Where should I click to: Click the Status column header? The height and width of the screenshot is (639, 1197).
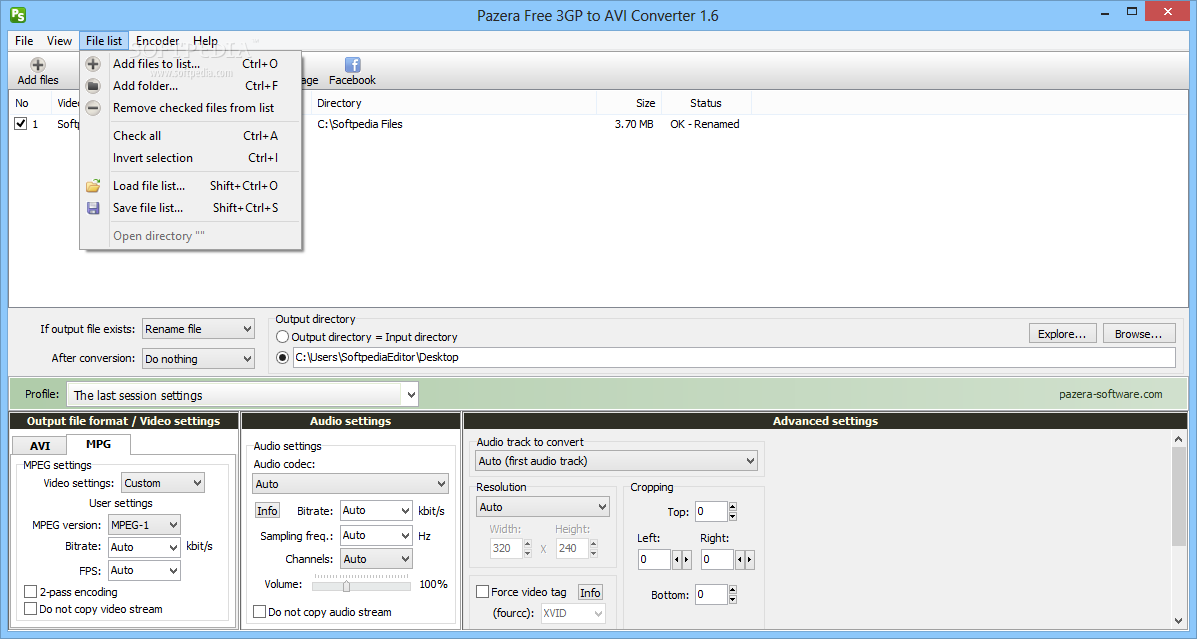click(706, 103)
